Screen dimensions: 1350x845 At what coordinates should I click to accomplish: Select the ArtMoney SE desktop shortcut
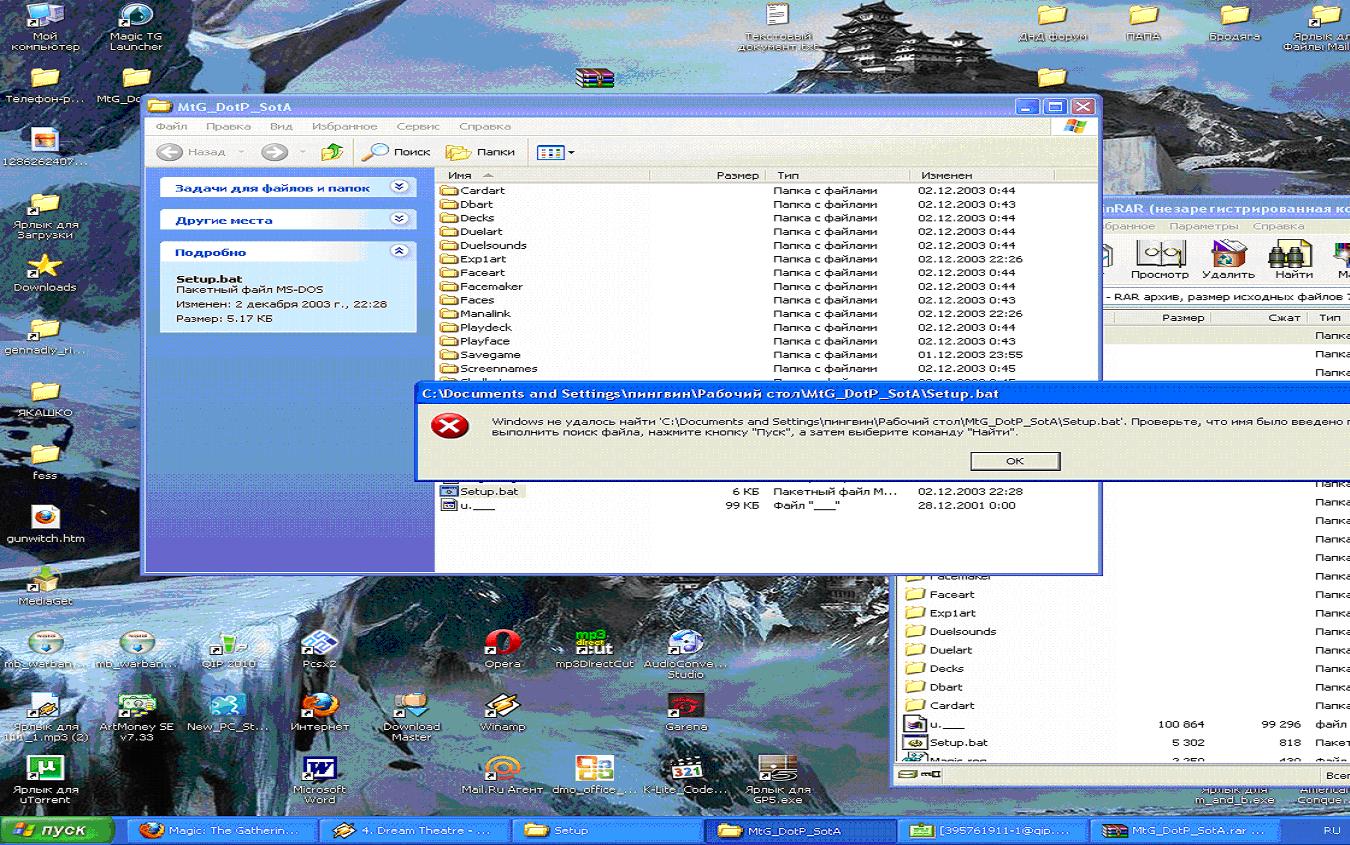(x=137, y=718)
